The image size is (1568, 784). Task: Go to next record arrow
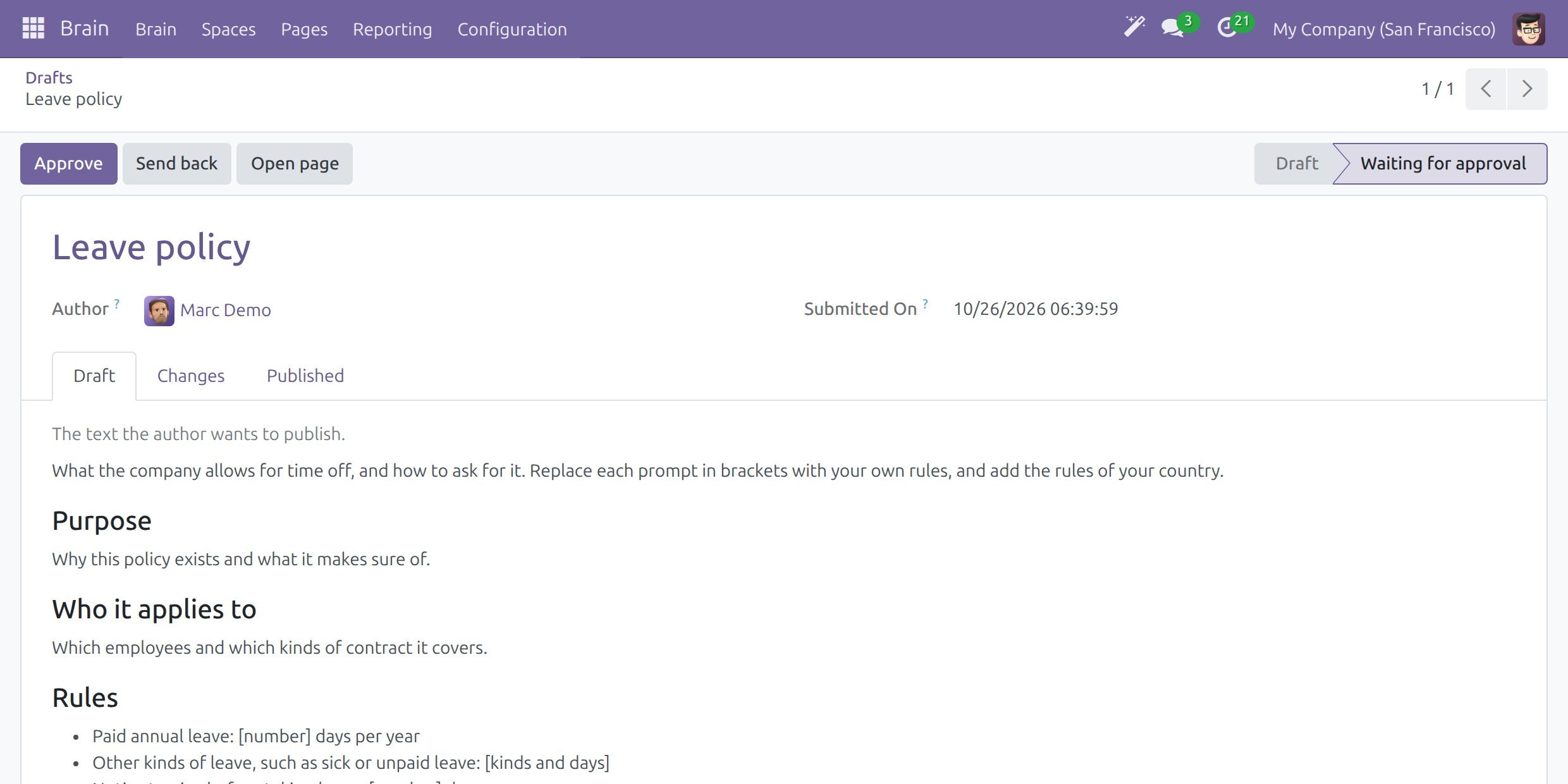pyautogui.click(x=1527, y=89)
